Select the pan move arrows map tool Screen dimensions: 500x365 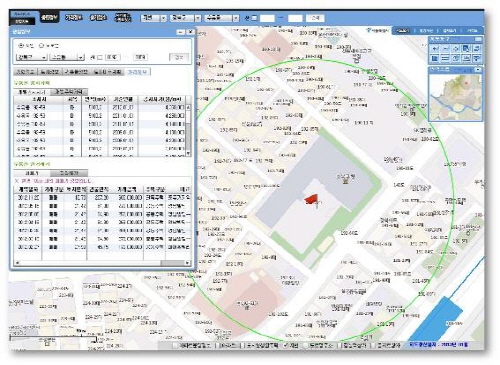[x=456, y=49]
